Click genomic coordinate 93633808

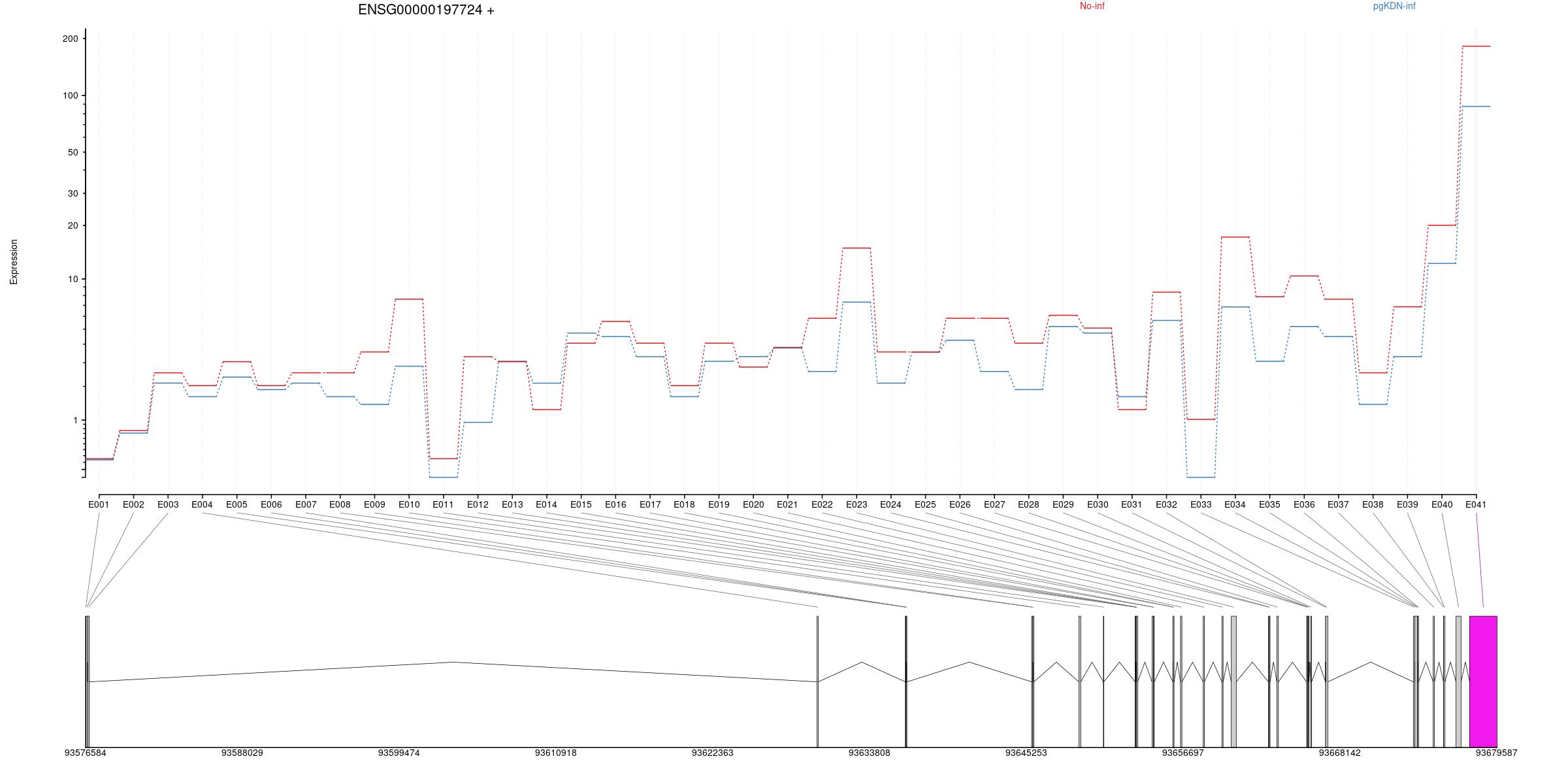[x=869, y=753]
